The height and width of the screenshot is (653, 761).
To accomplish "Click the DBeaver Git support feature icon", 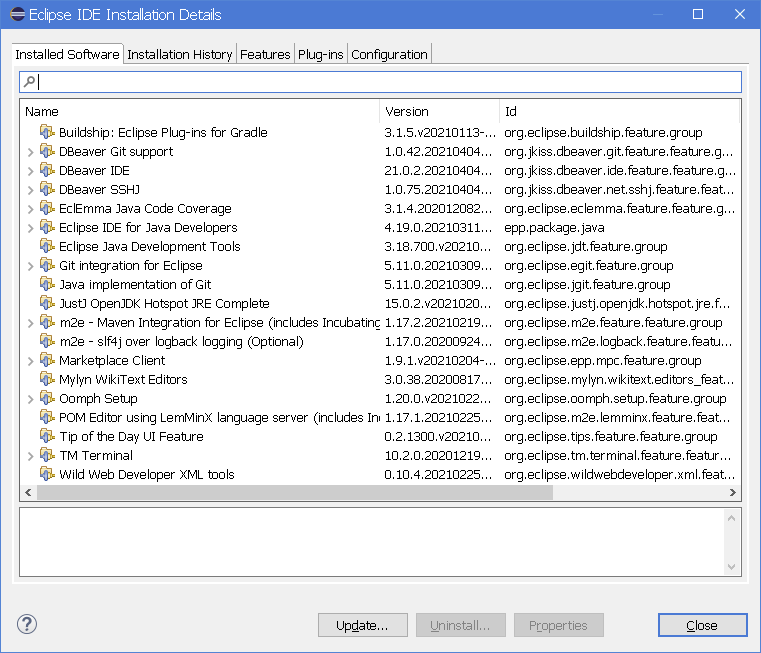I will point(47,151).
